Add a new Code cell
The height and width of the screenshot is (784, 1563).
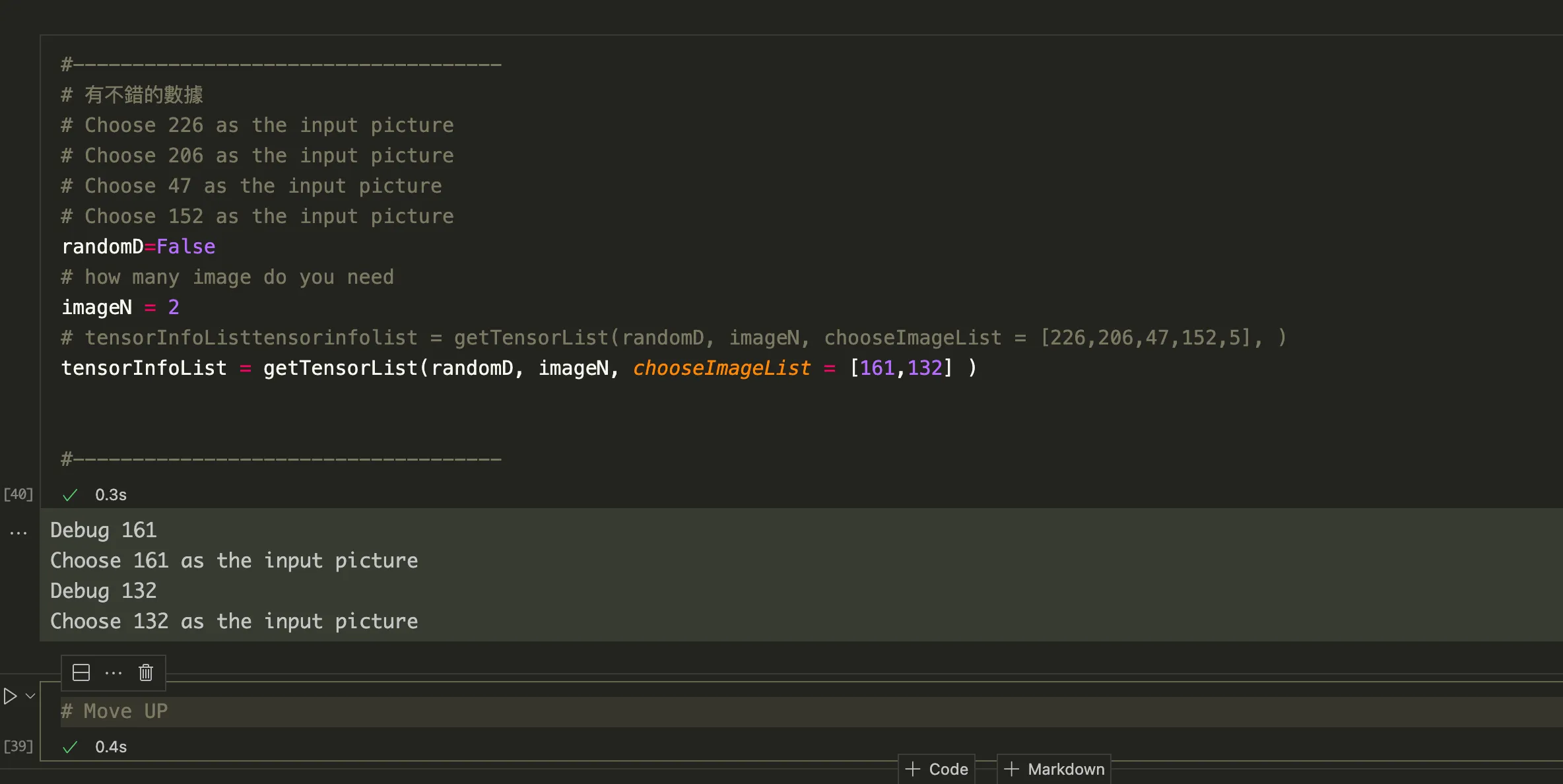point(937,769)
